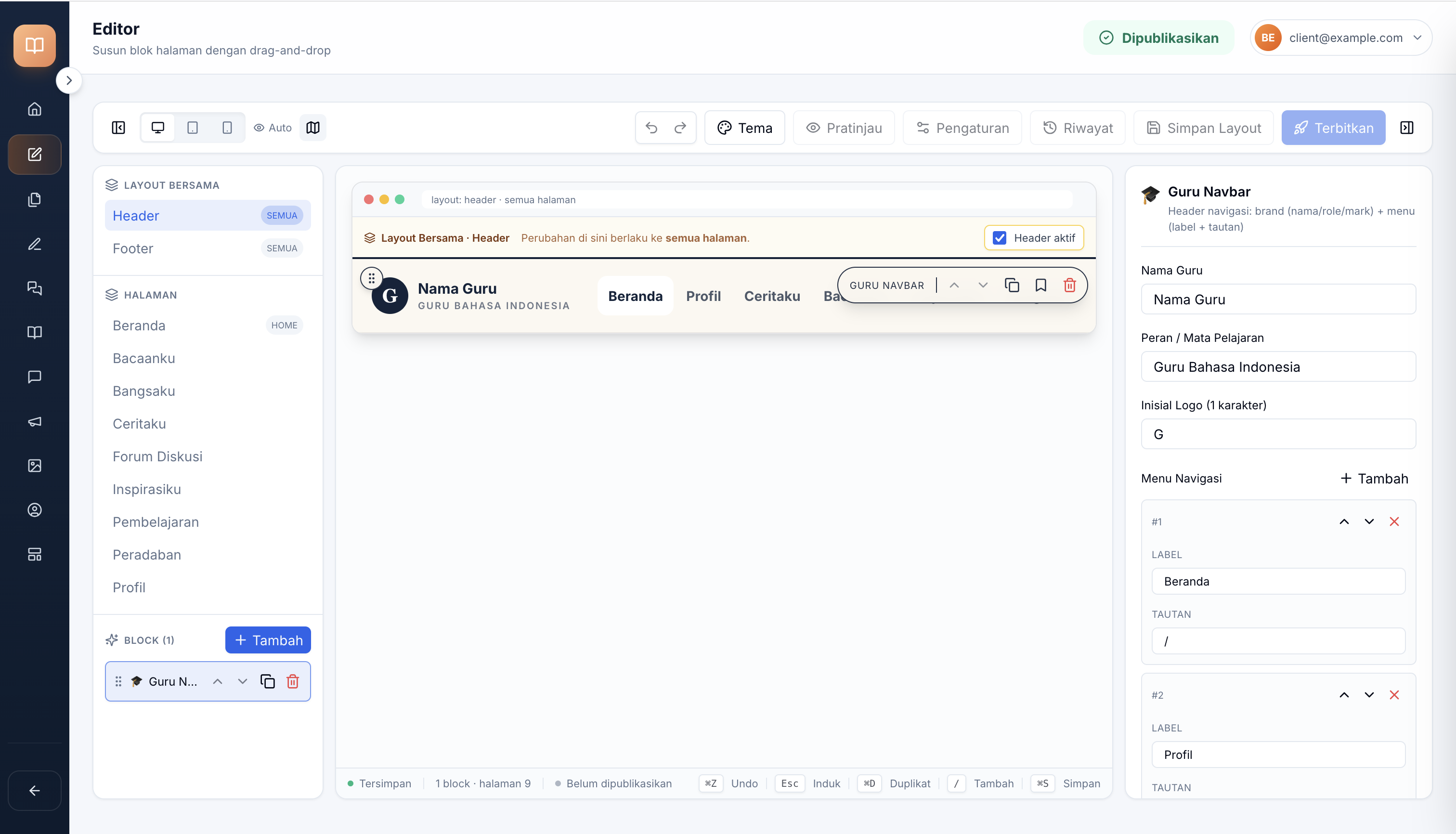The height and width of the screenshot is (834, 1456).
Task: Toggle the Header aktif checkbox
Action: 1000,238
